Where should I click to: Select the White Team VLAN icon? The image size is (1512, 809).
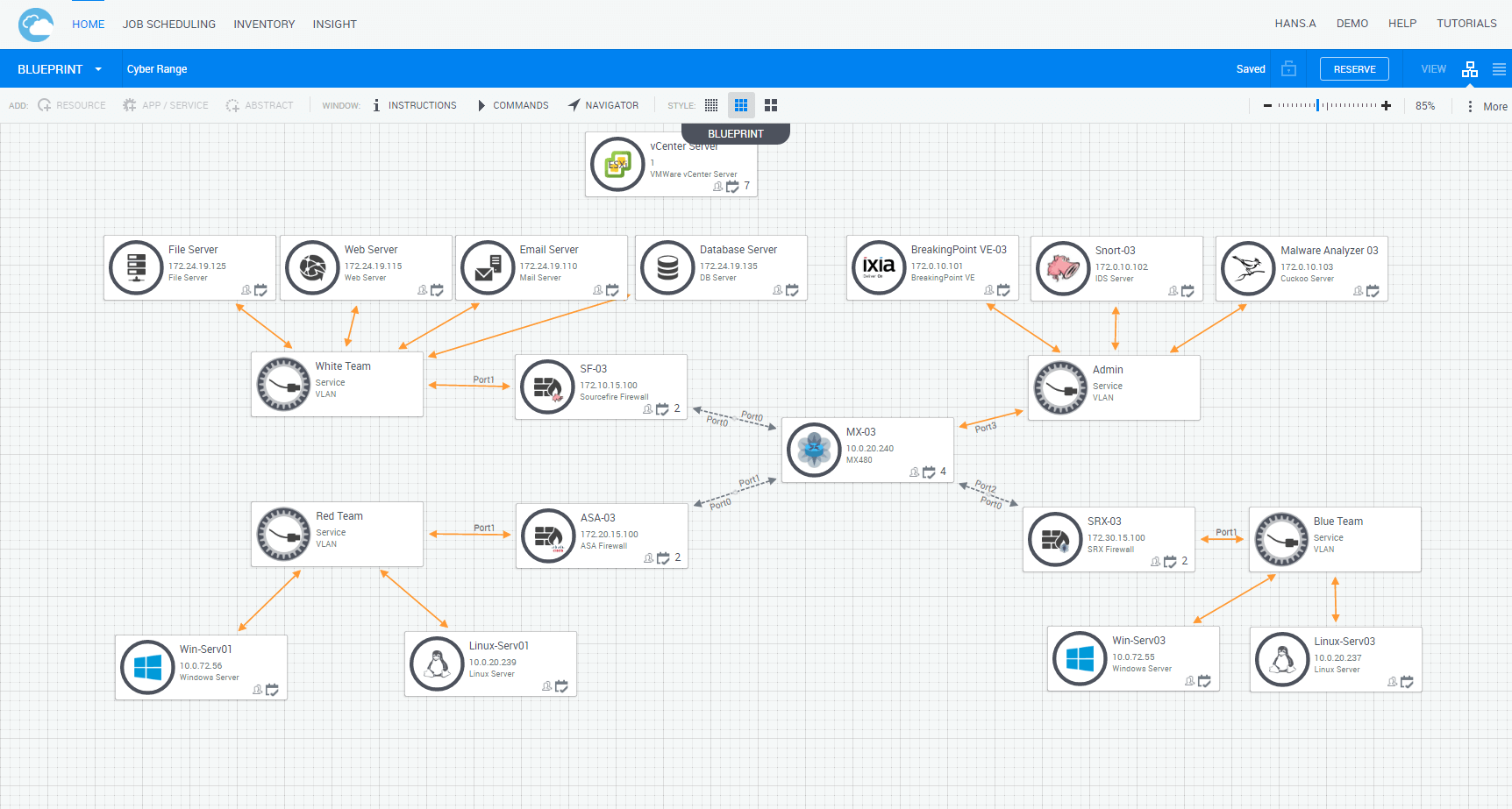pos(283,384)
